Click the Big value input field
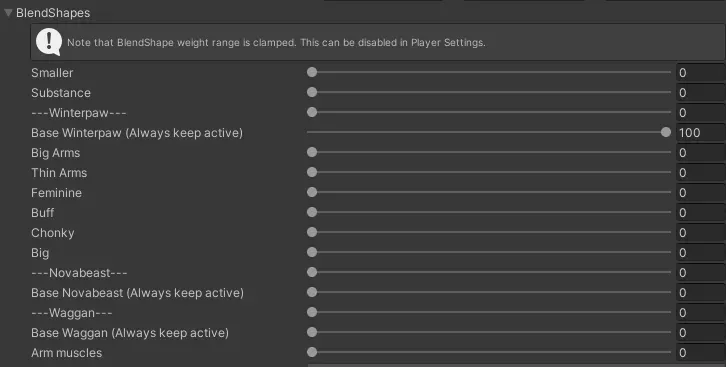 pyautogui.click(x=701, y=253)
